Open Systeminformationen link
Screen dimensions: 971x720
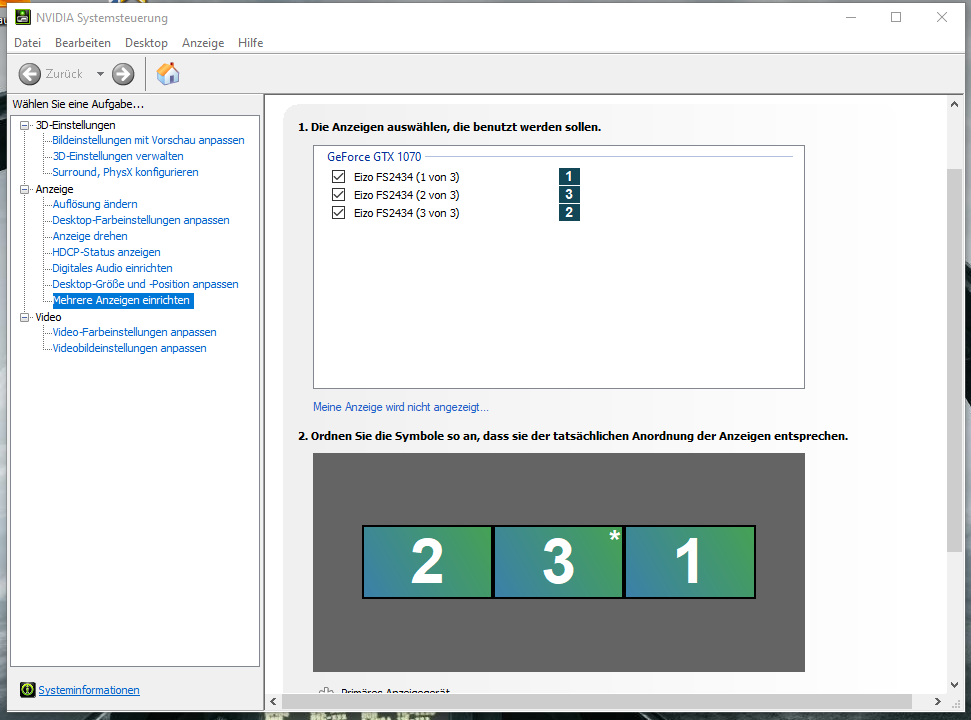pyautogui.click(x=89, y=690)
